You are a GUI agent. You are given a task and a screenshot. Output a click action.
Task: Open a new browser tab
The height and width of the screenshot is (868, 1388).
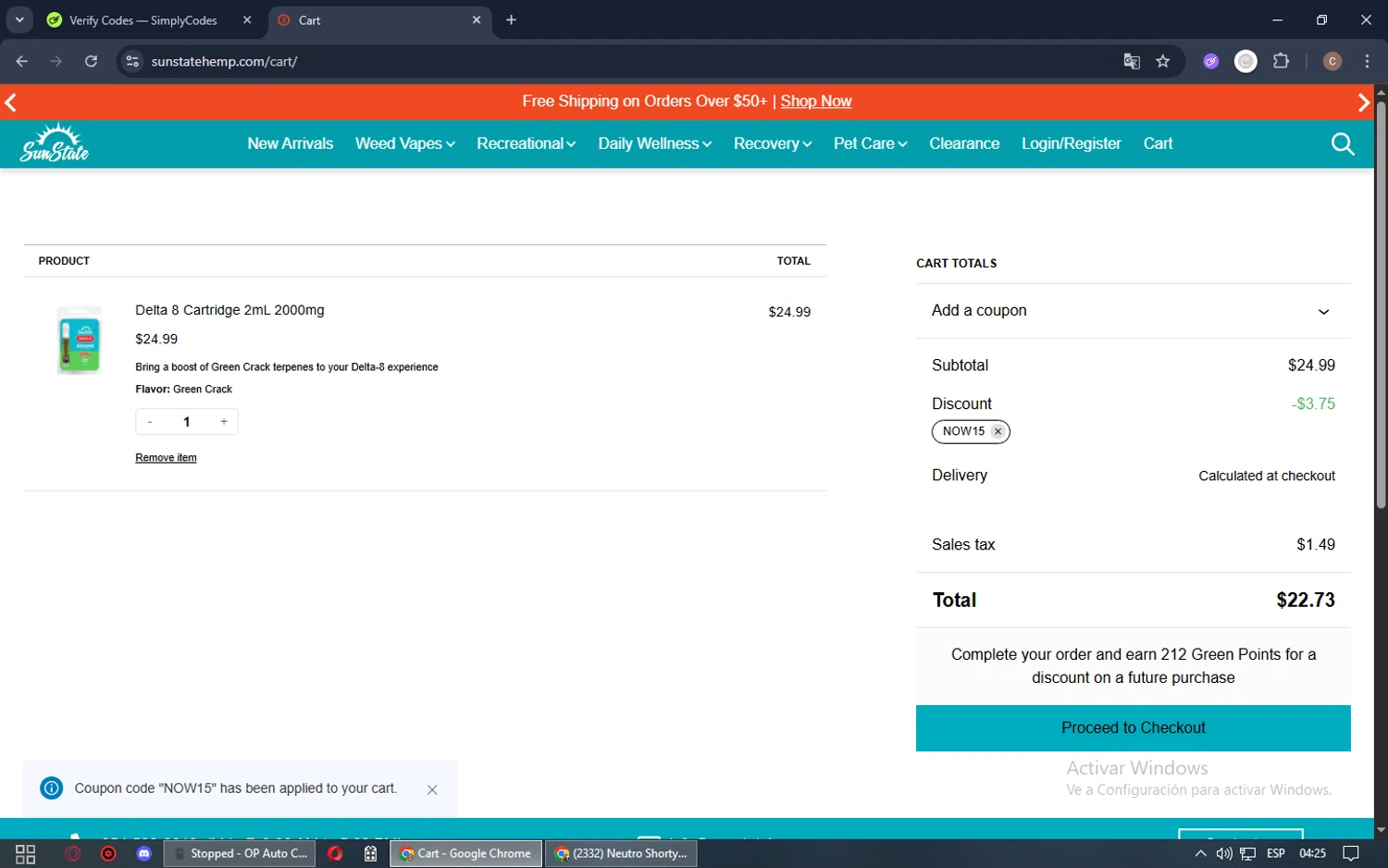point(511,19)
